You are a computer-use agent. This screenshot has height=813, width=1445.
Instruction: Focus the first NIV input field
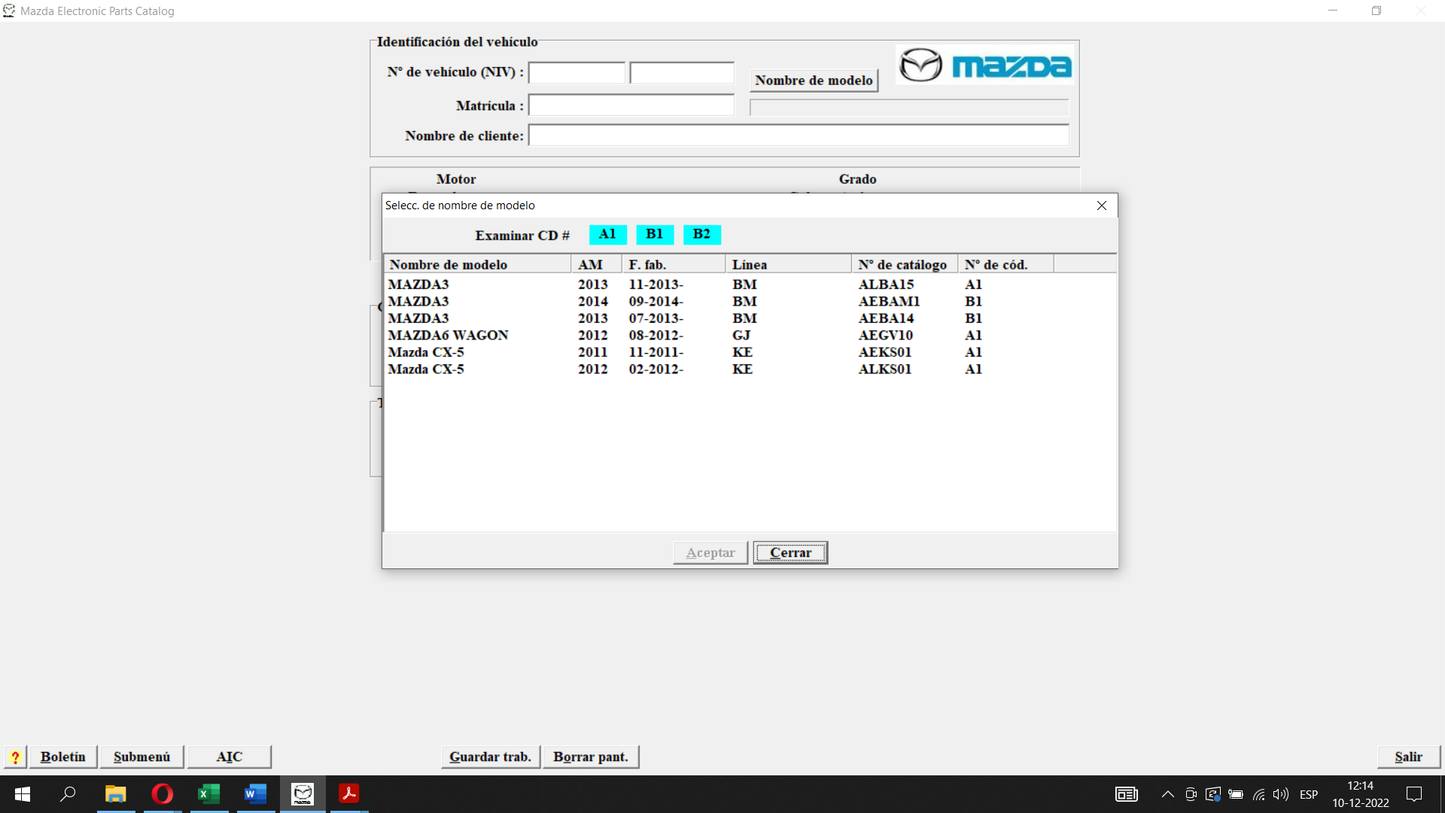(577, 72)
